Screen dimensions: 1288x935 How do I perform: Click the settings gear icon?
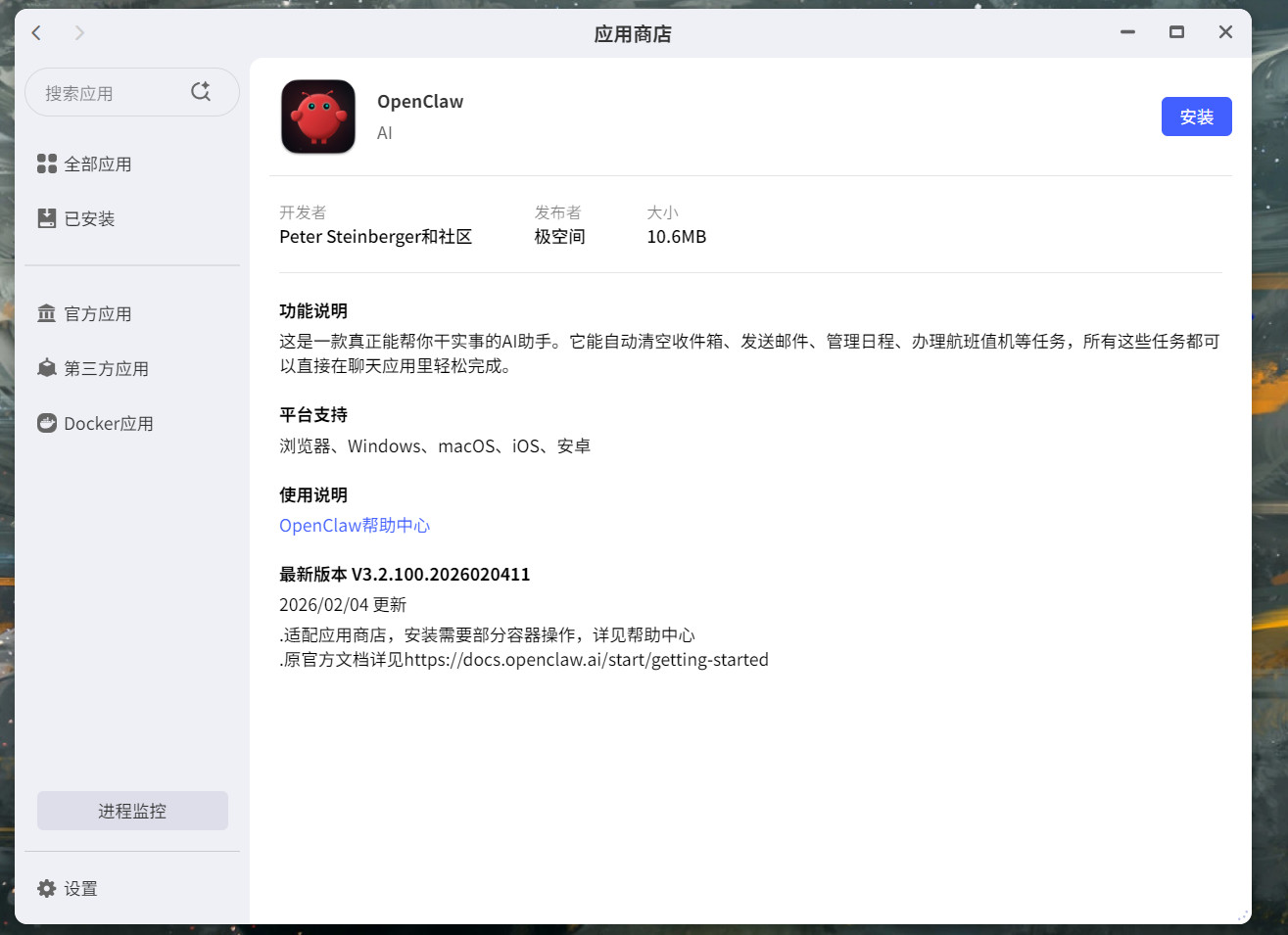(x=47, y=888)
